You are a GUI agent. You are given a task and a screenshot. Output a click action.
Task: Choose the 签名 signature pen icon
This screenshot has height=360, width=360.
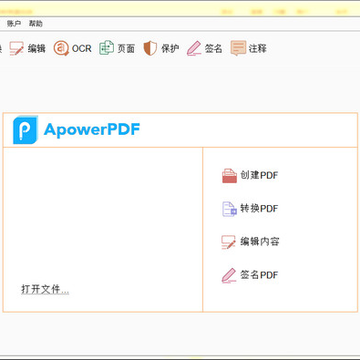coord(194,49)
